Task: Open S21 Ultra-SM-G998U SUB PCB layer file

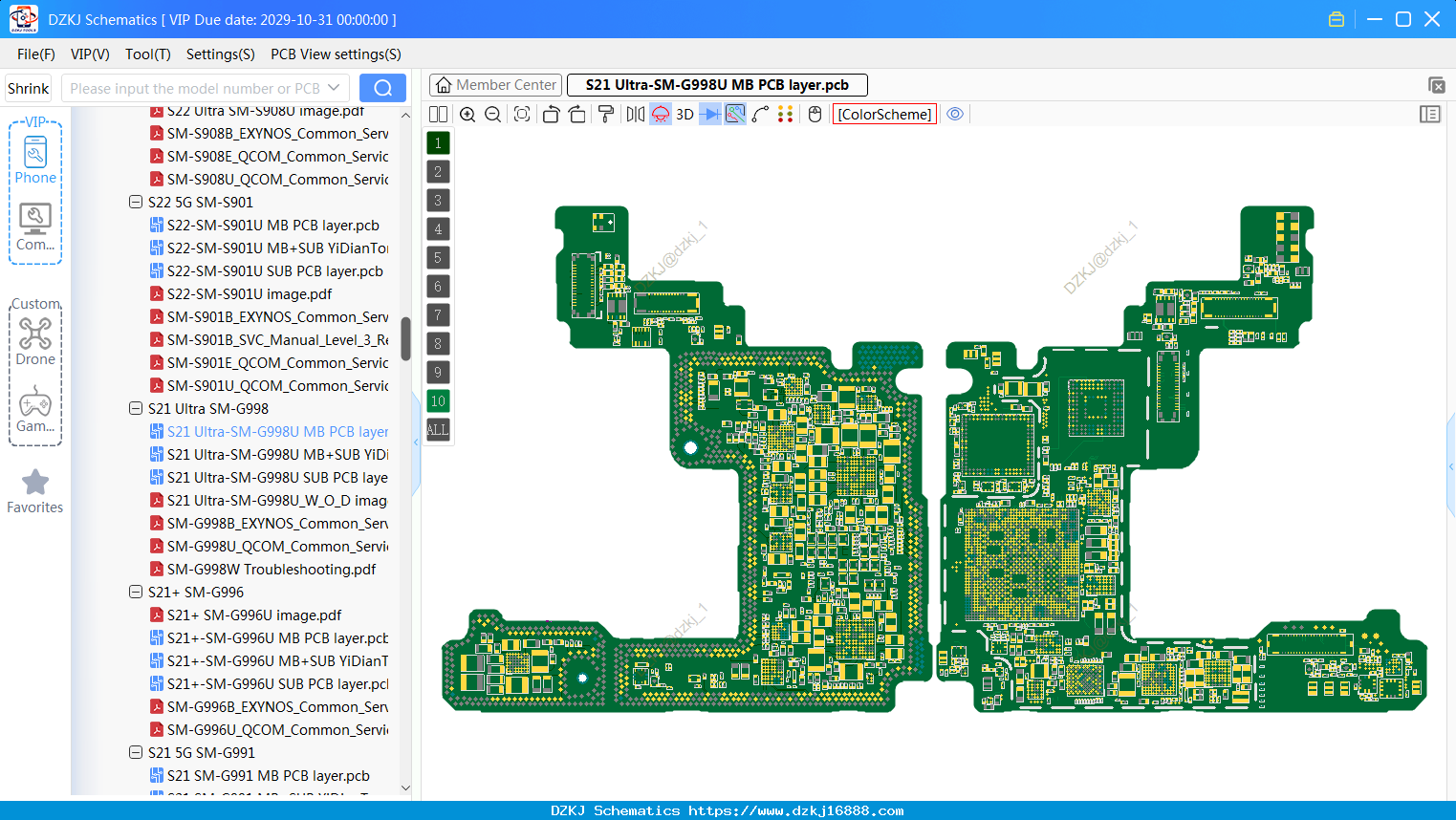Action: [277, 478]
